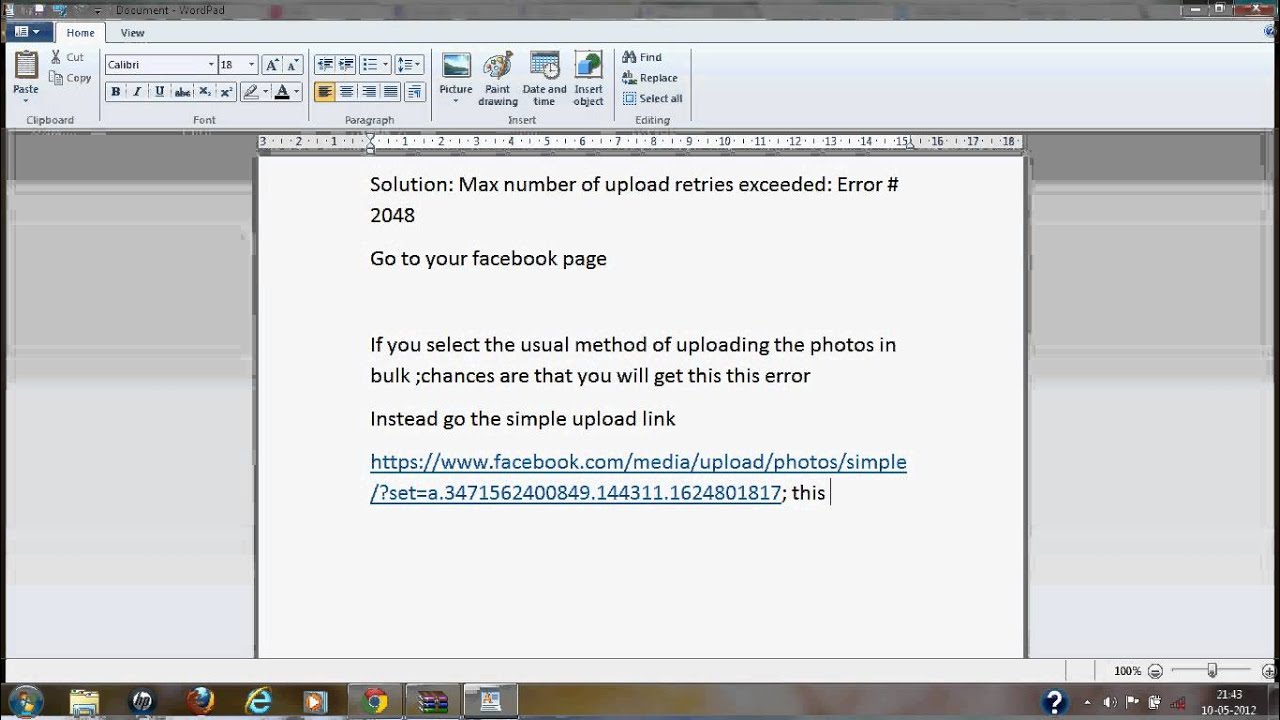Click Select all
This screenshot has height=720, width=1280.
(x=652, y=98)
